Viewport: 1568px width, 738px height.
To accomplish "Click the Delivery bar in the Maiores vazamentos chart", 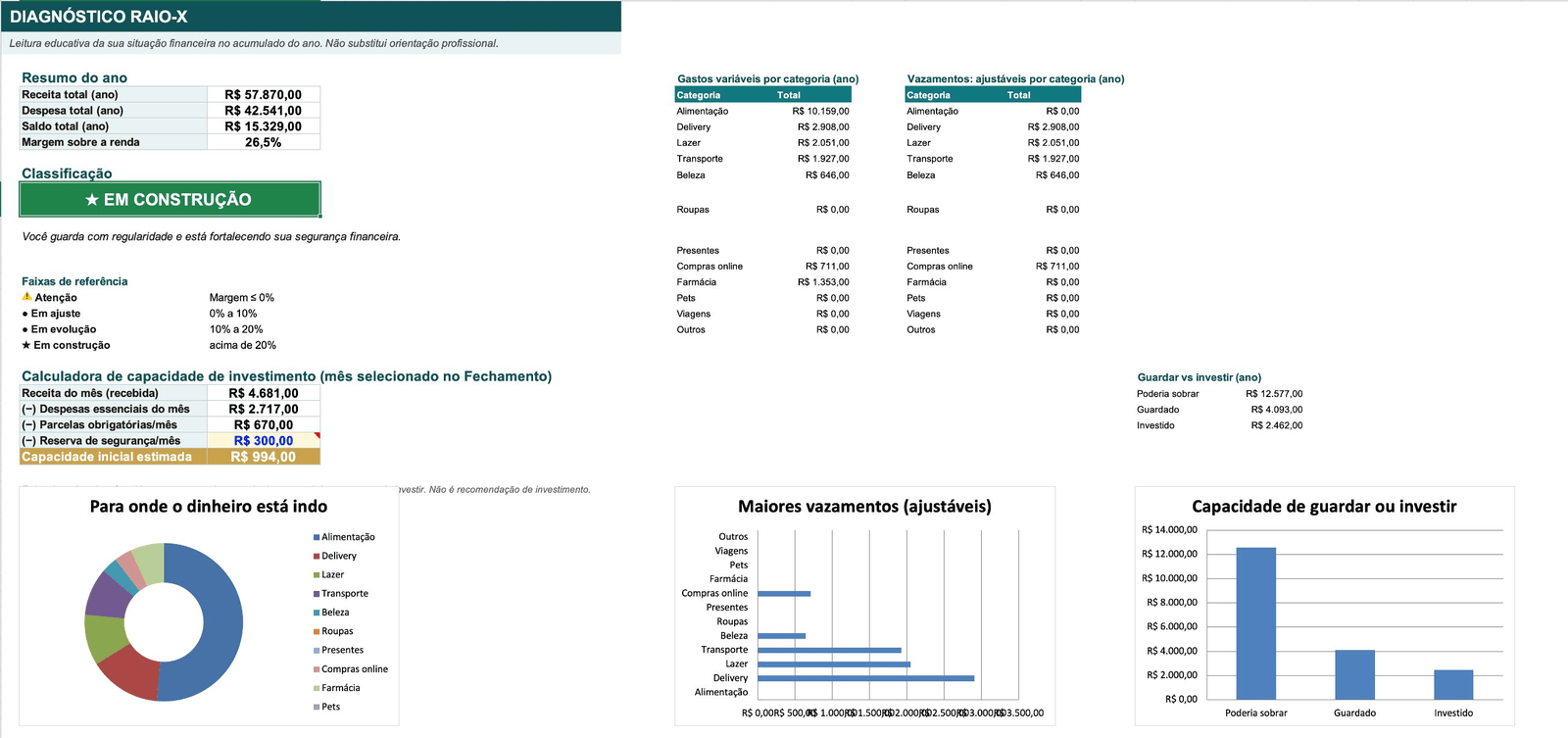I will point(865,678).
